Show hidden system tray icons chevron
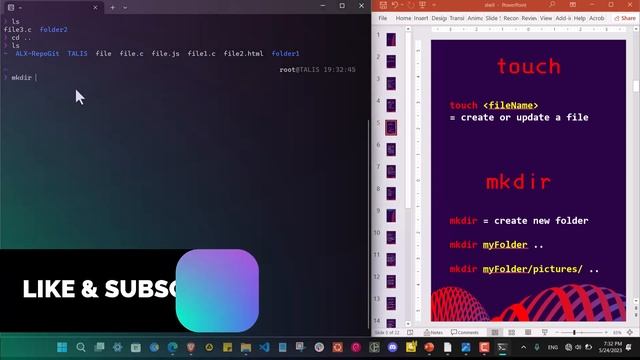 [x=523, y=347]
